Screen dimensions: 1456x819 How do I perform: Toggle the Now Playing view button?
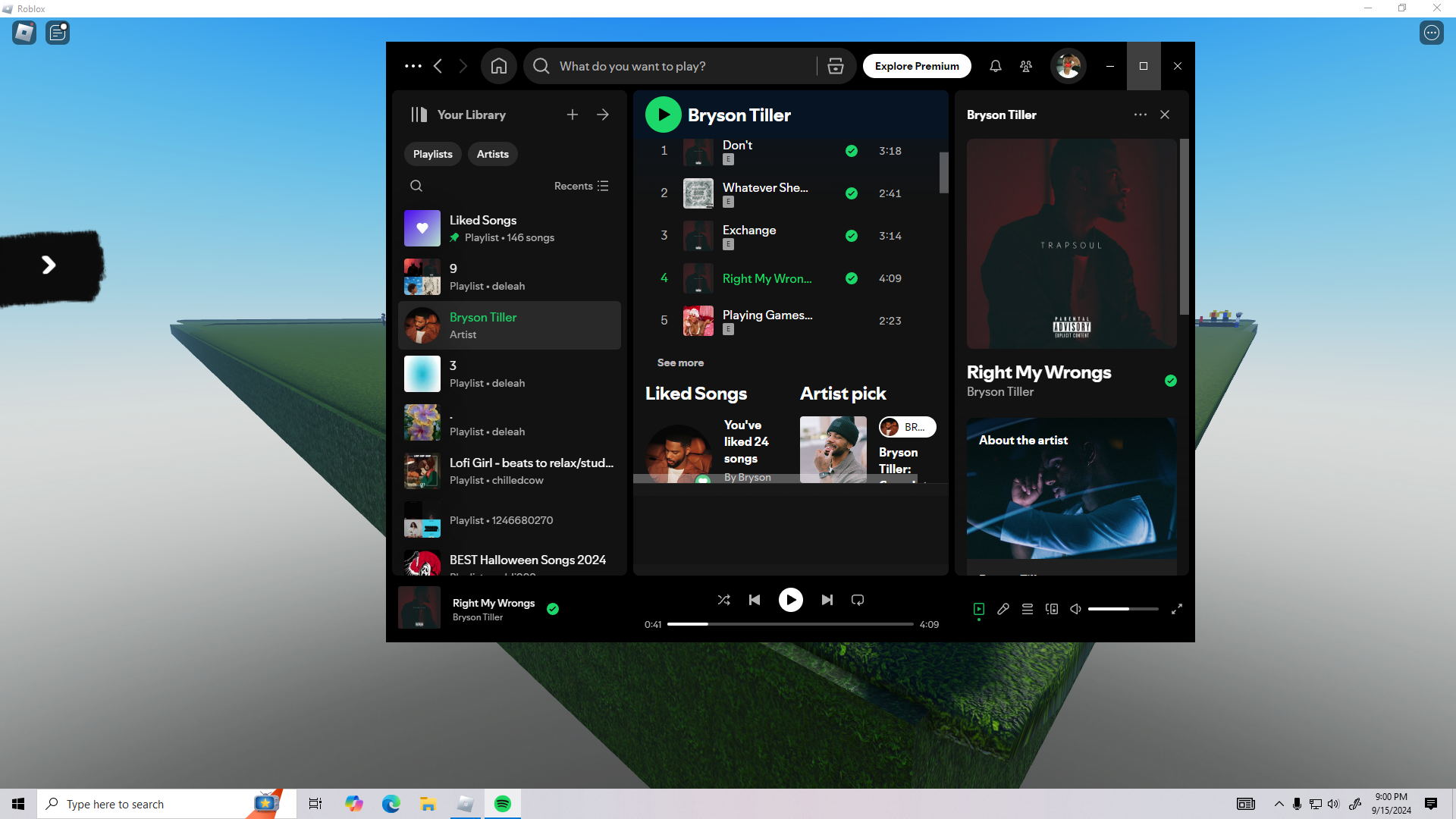click(x=978, y=609)
